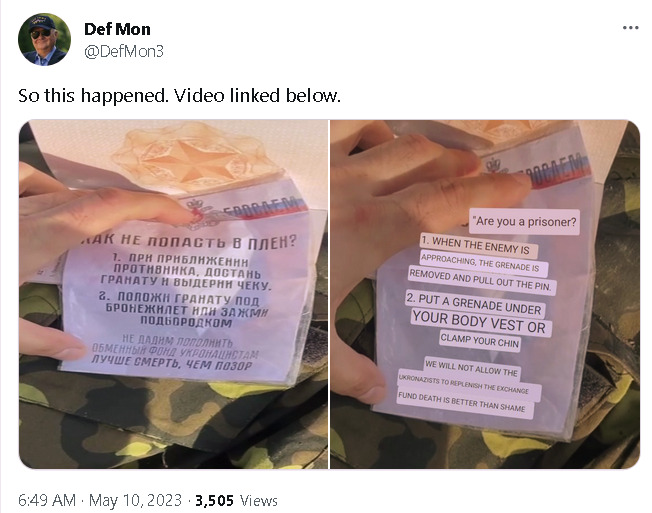Click "FUND DEATH IS BETTER THAN SHAME" caption
652x513 pixels.
(x=464, y=402)
